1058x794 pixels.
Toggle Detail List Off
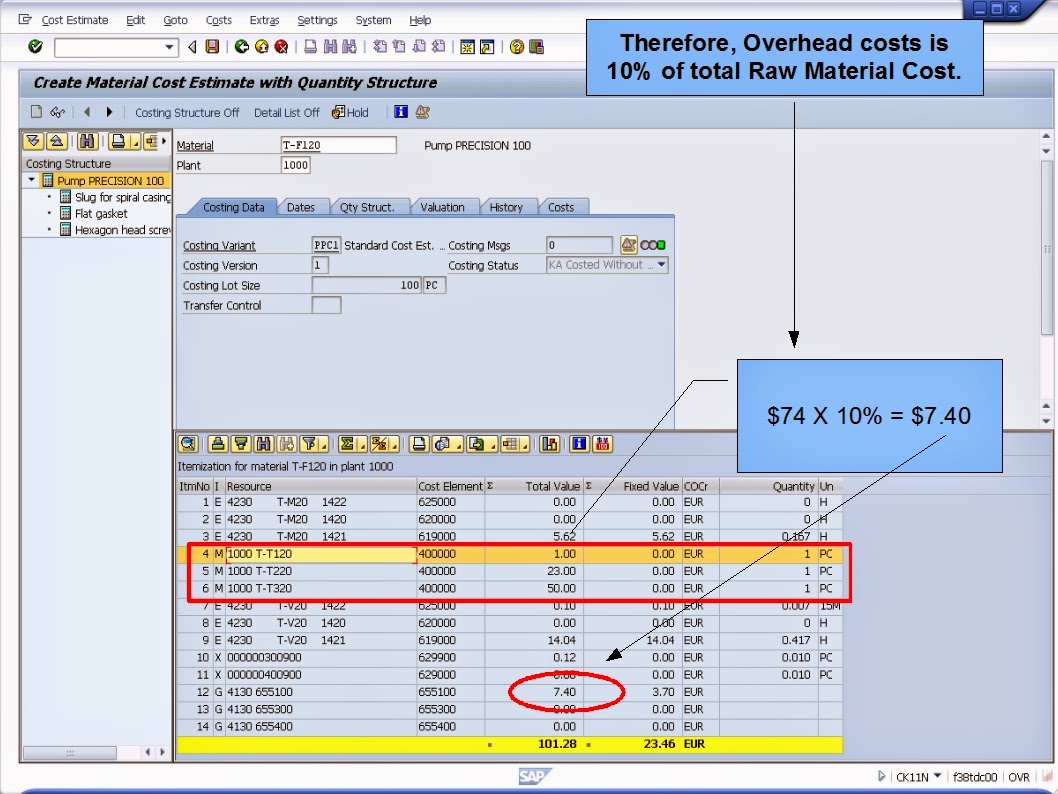click(286, 112)
